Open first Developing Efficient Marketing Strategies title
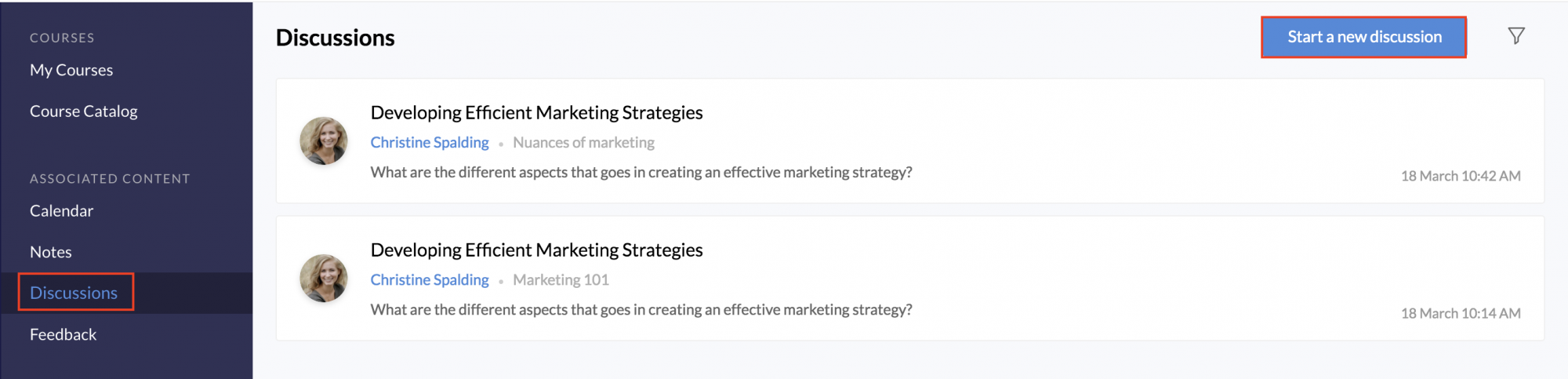Screen dimensions: 1568x379 point(536,113)
